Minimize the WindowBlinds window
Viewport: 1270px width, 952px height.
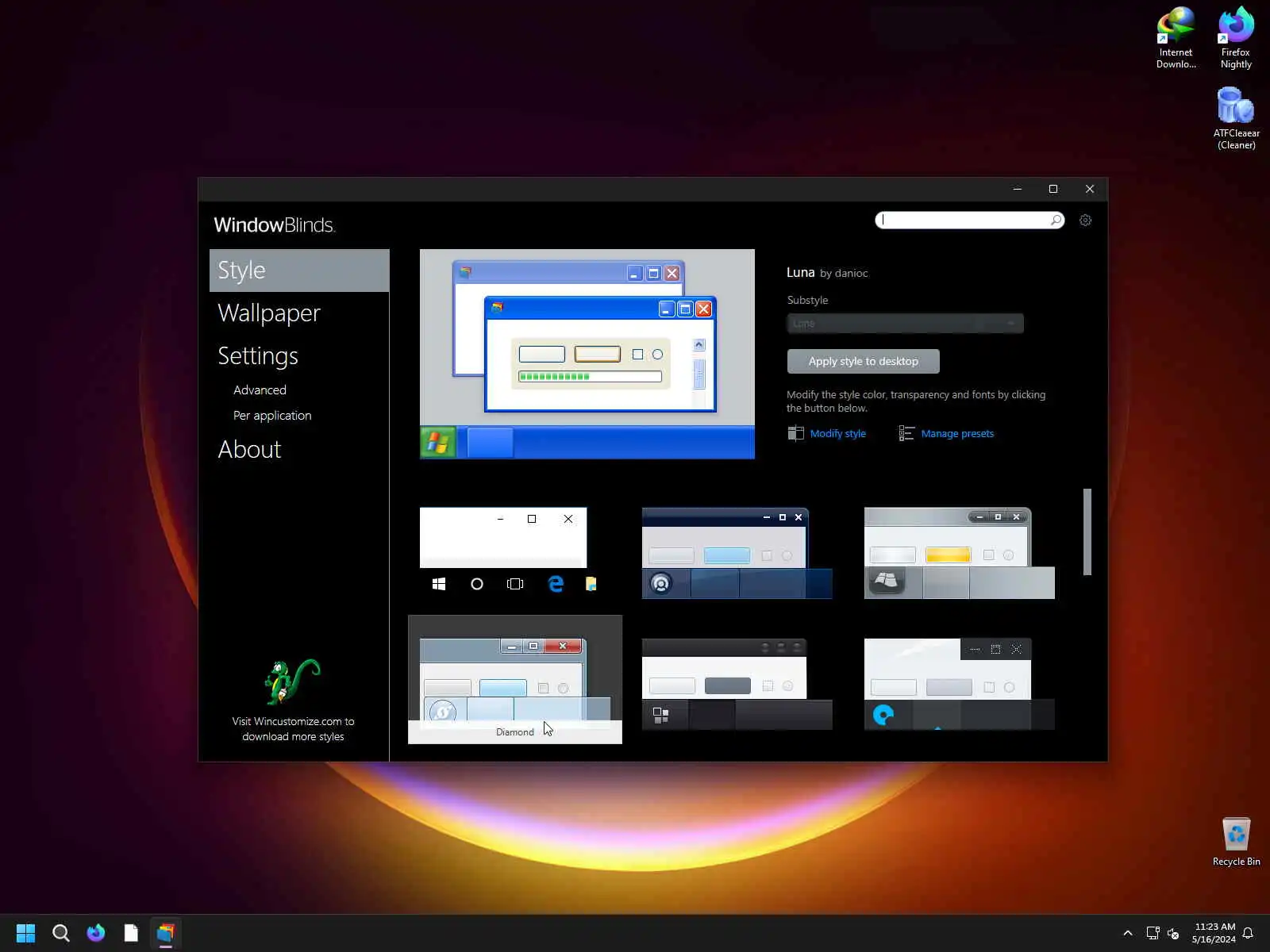[1017, 189]
